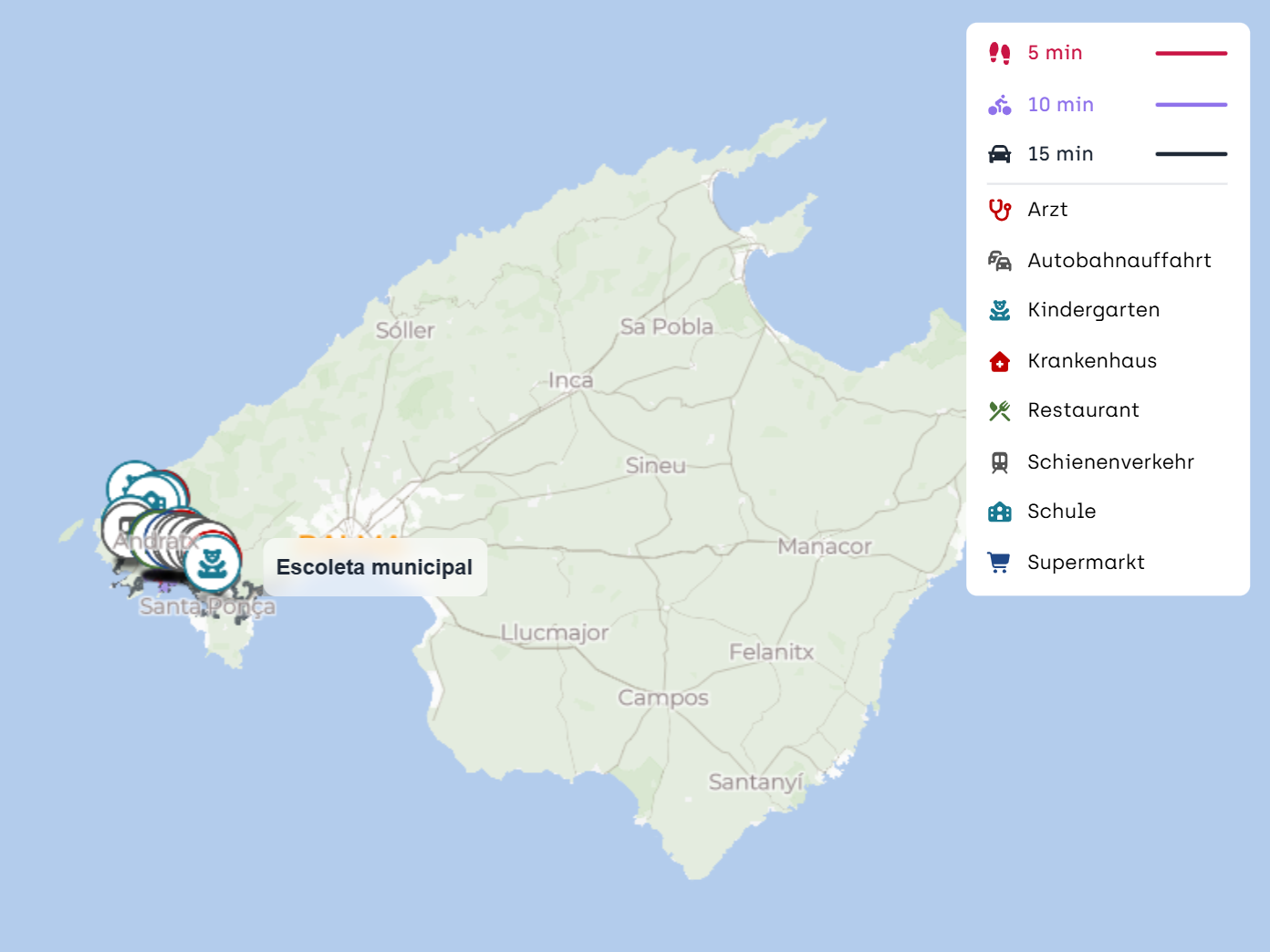Click the Escoleta municipal tooltip
The width and height of the screenshot is (1270, 952).
click(374, 567)
